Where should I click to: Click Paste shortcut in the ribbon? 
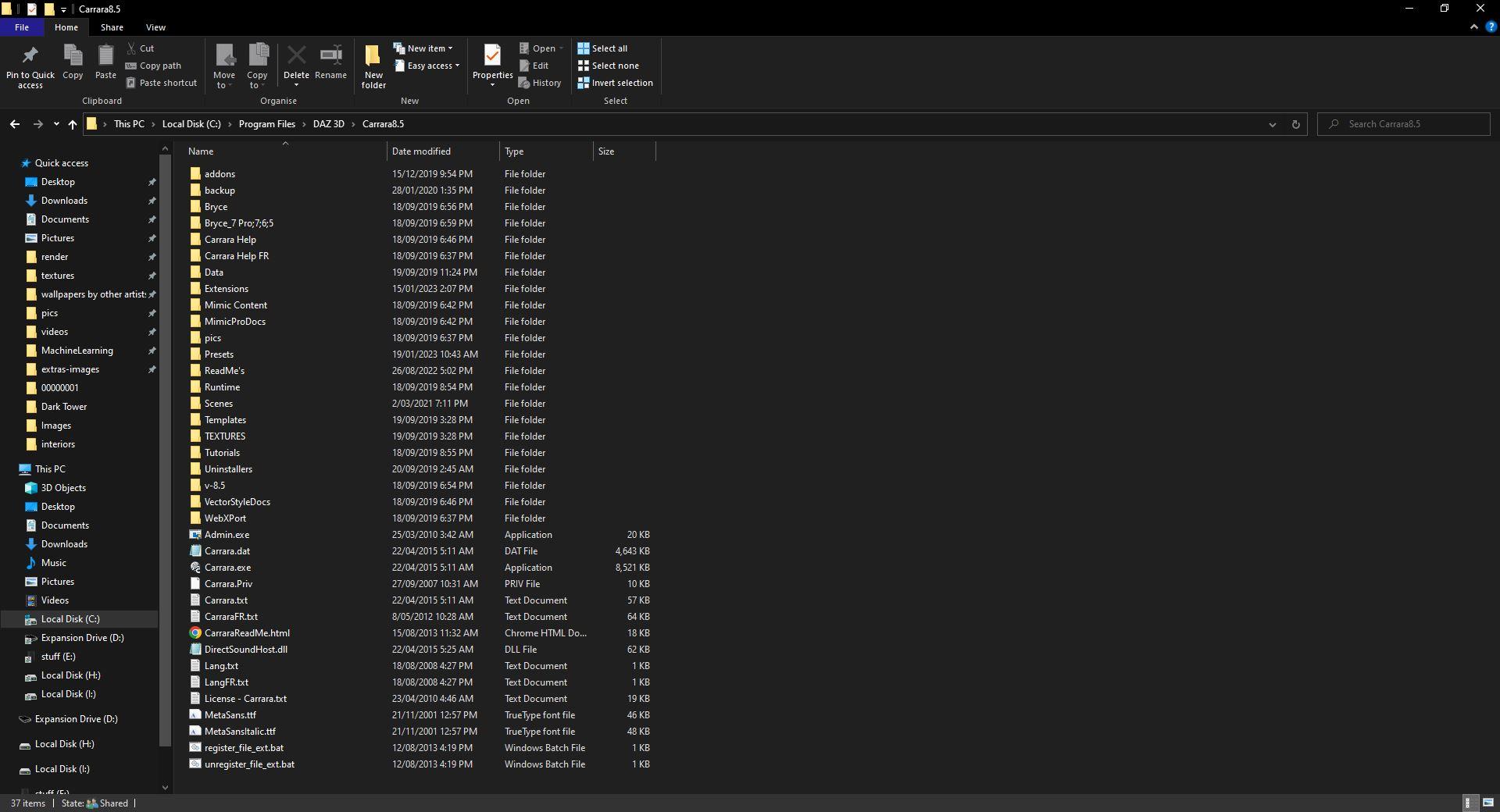tap(161, 83)
